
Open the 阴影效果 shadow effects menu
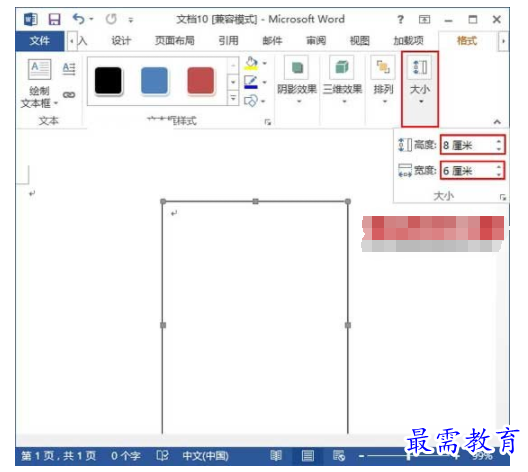coord(297,81)
